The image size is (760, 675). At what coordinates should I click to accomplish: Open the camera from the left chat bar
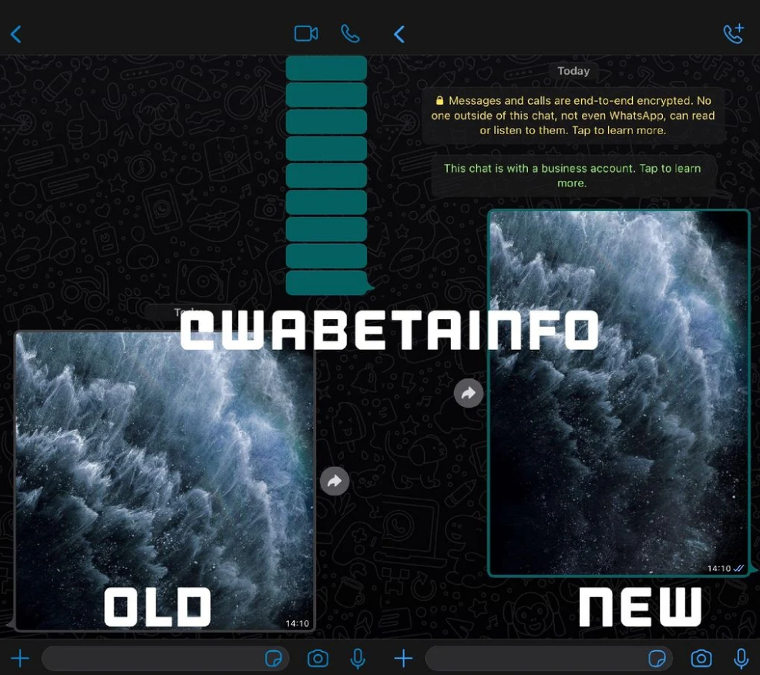[318, 658]
